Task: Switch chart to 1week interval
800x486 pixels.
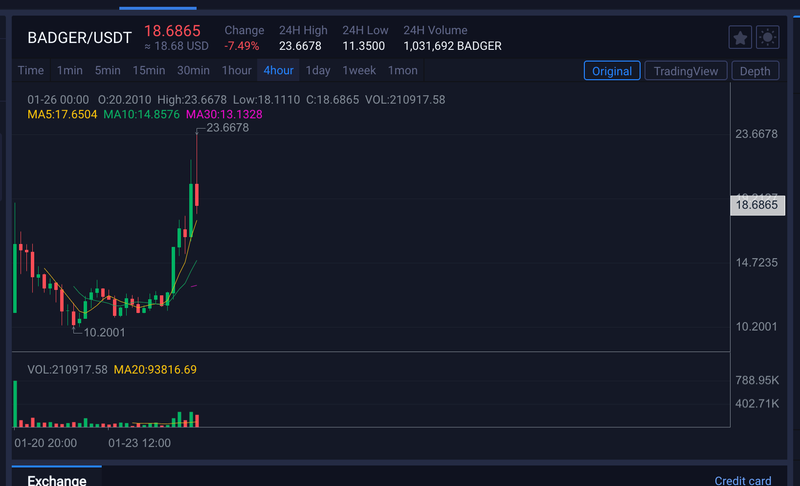Action: click(x=359, y=70)
